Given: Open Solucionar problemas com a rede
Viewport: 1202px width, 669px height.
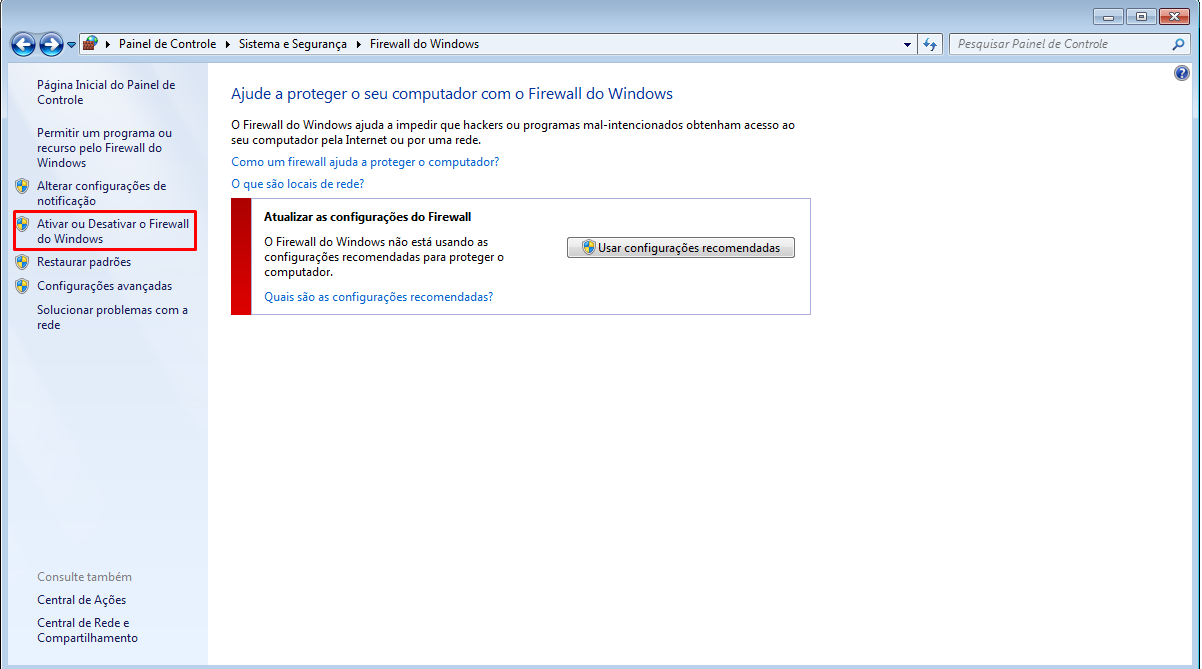Looking at the screenshot, I should click(x=112, y=317).
